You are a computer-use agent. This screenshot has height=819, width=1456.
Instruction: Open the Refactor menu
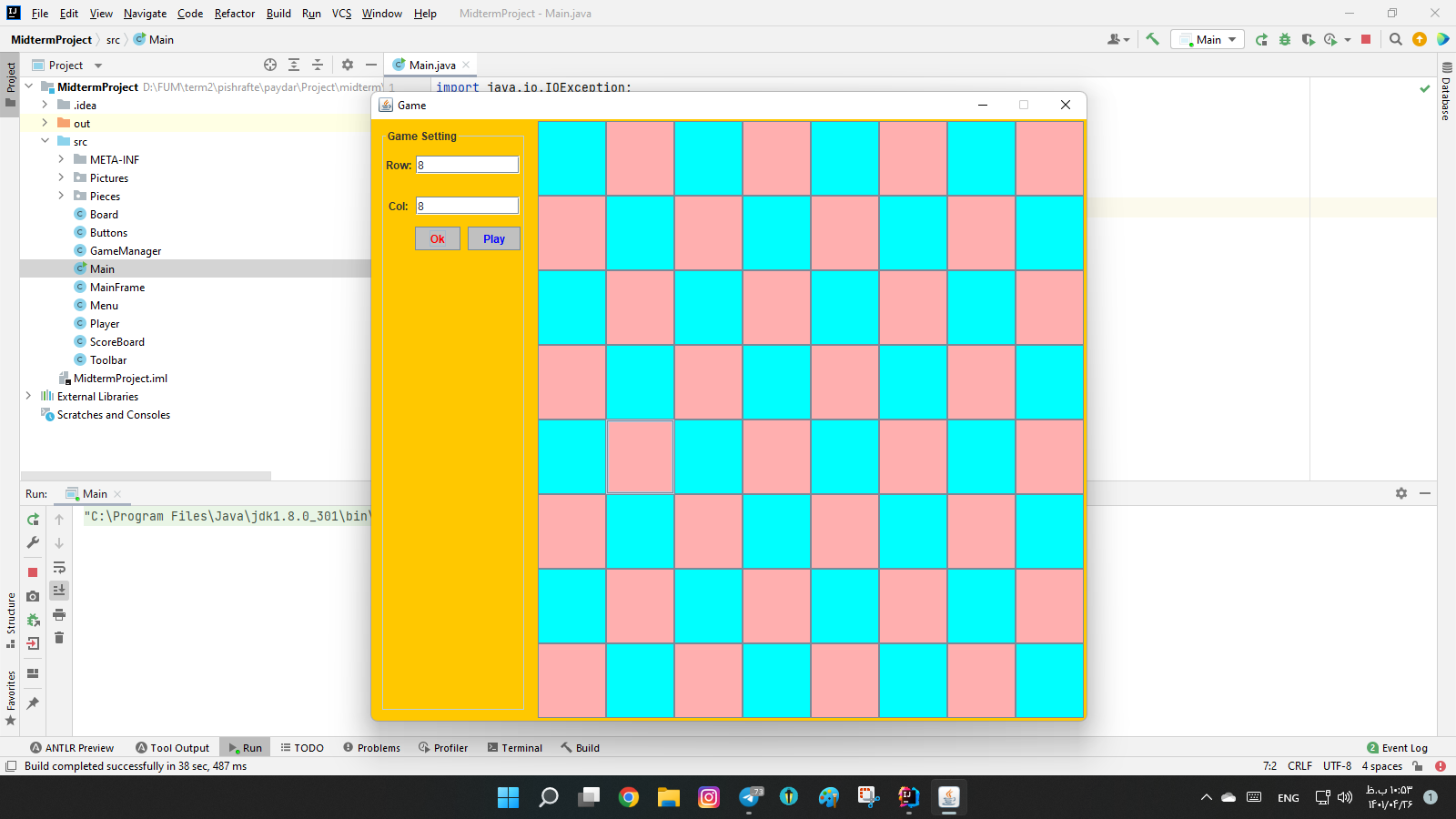(x=234, y=14)
